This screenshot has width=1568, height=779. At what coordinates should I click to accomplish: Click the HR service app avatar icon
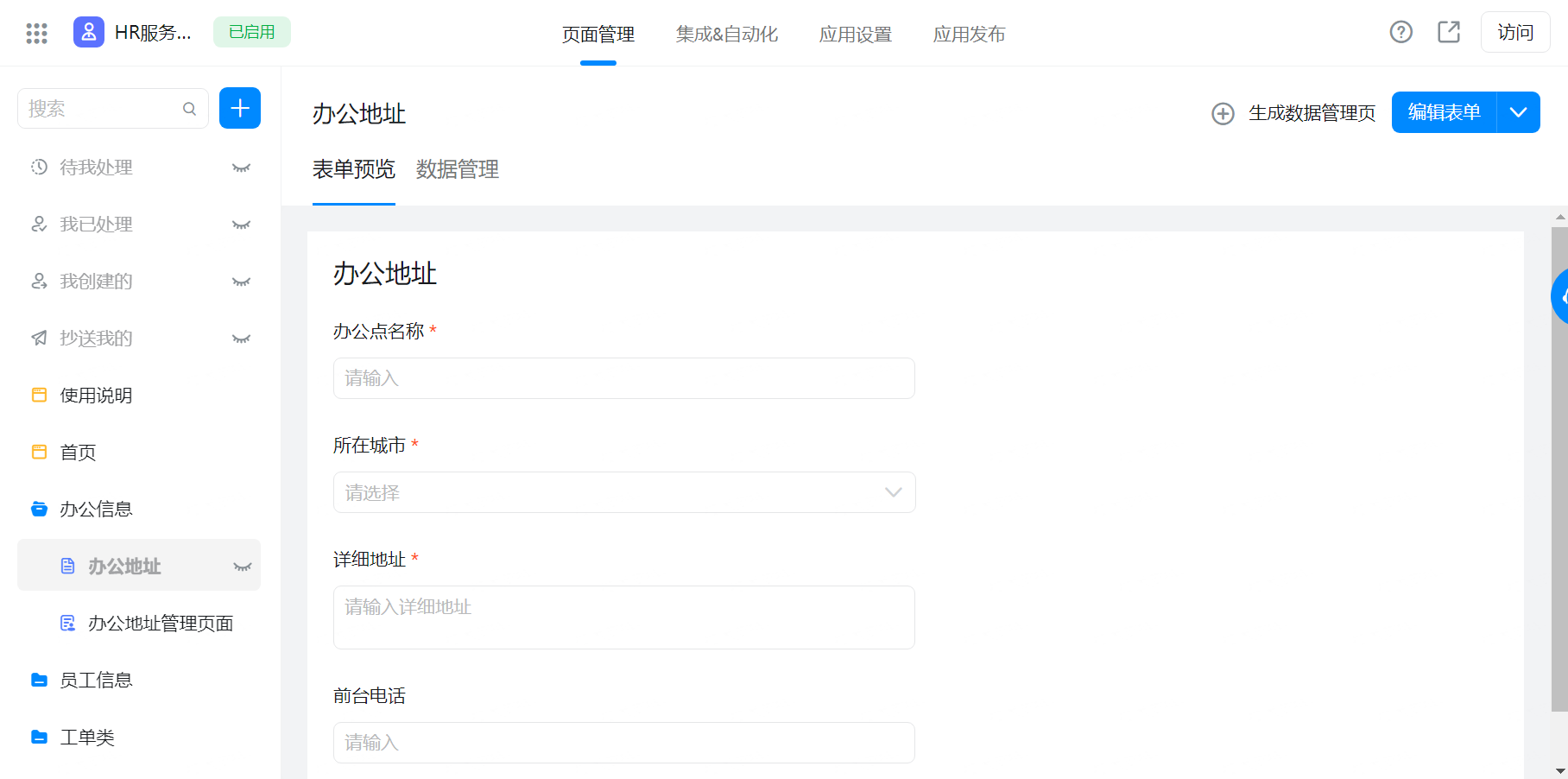89,33
